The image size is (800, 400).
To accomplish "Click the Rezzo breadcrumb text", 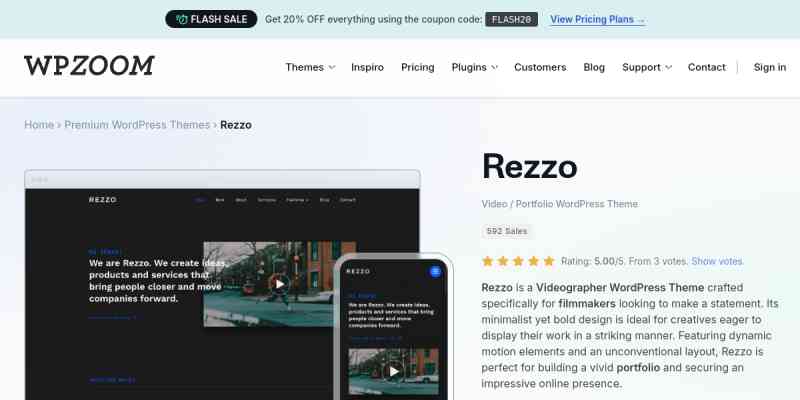I will (x=236, y=125).
